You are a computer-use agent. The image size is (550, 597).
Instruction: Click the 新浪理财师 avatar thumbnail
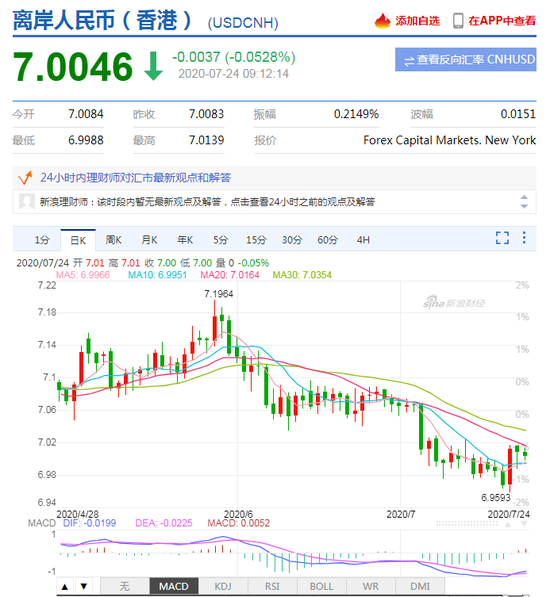coord(27,201)
